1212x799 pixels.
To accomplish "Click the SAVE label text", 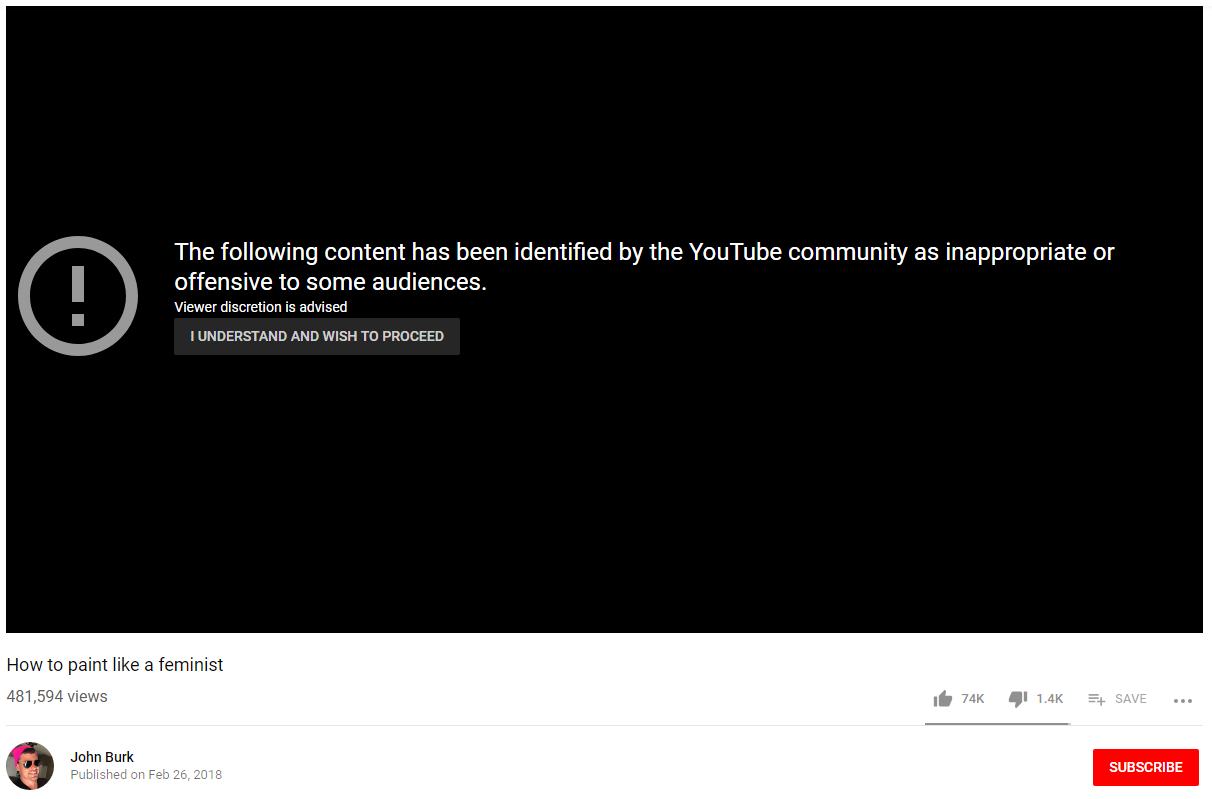I will (x=1131, y=699).
